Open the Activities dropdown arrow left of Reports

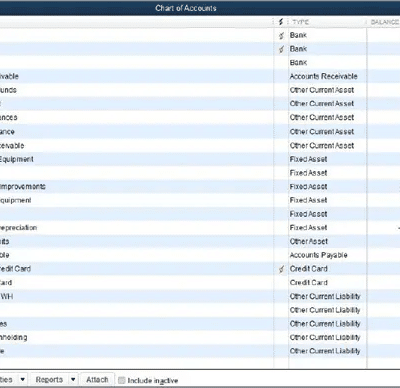[23, 380]
